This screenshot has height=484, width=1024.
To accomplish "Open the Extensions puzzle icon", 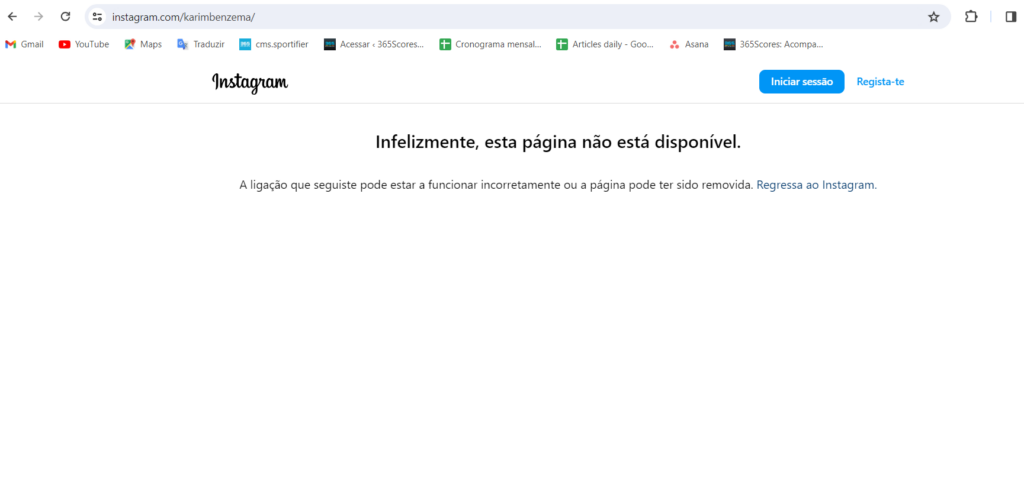I will (x=970, y=17).
